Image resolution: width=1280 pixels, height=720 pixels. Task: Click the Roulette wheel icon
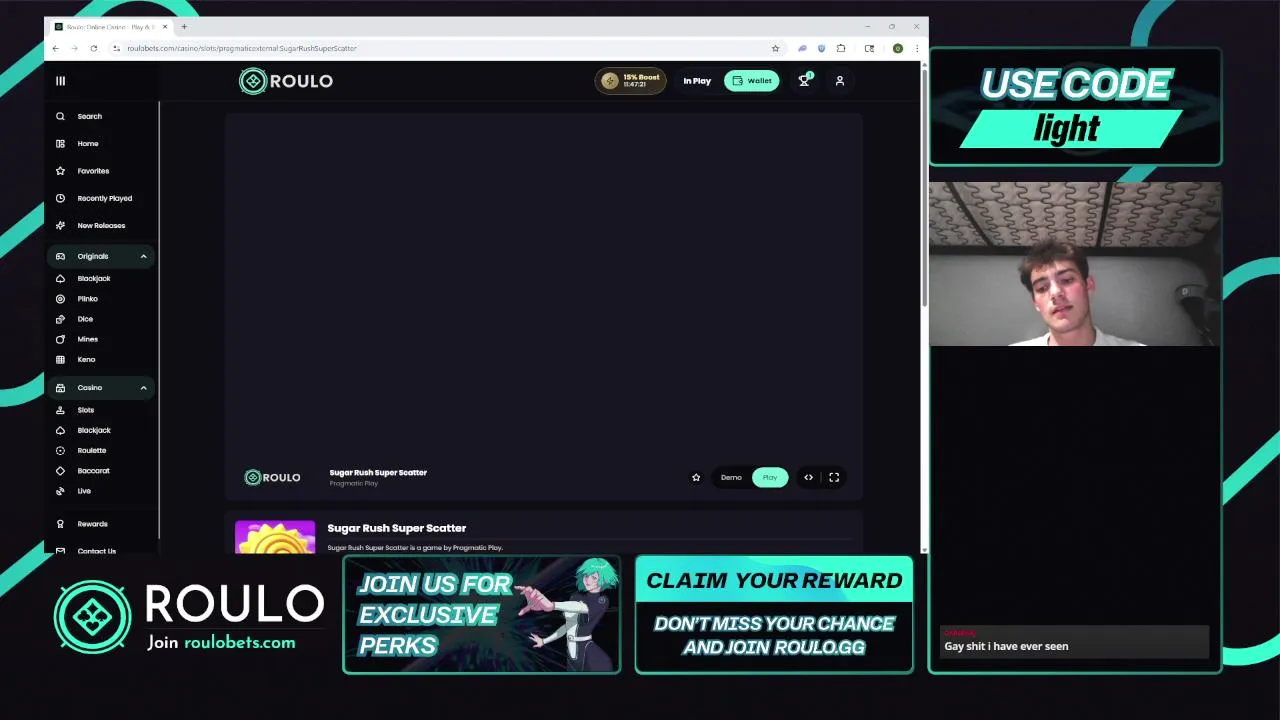click(60, 450)
